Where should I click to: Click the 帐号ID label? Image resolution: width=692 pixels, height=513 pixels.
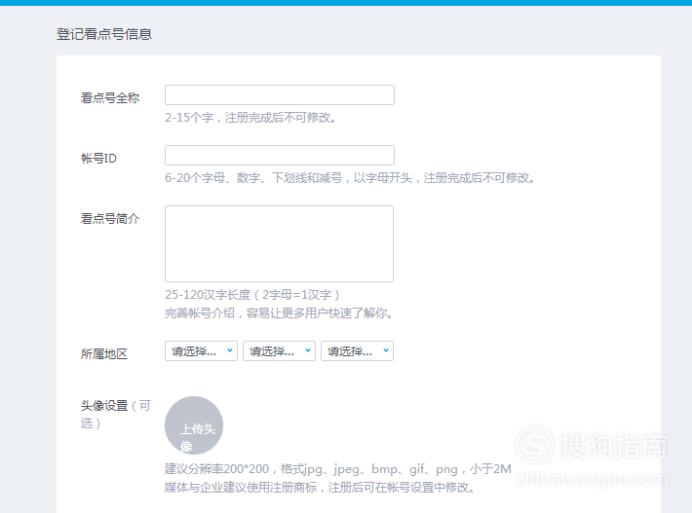(99, 158)
